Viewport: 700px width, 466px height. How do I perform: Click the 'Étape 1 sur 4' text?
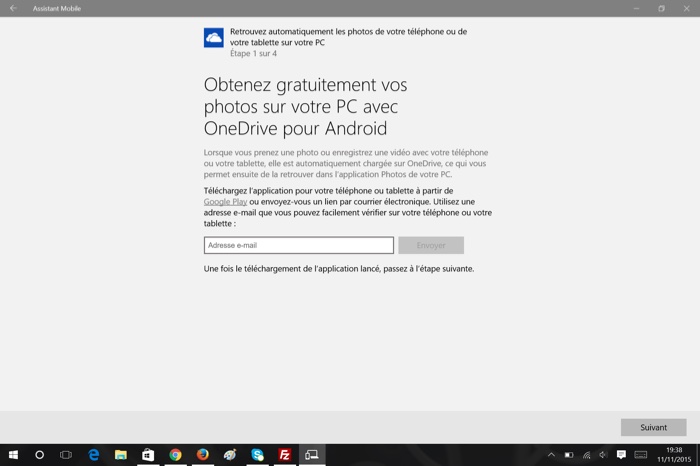254,54
